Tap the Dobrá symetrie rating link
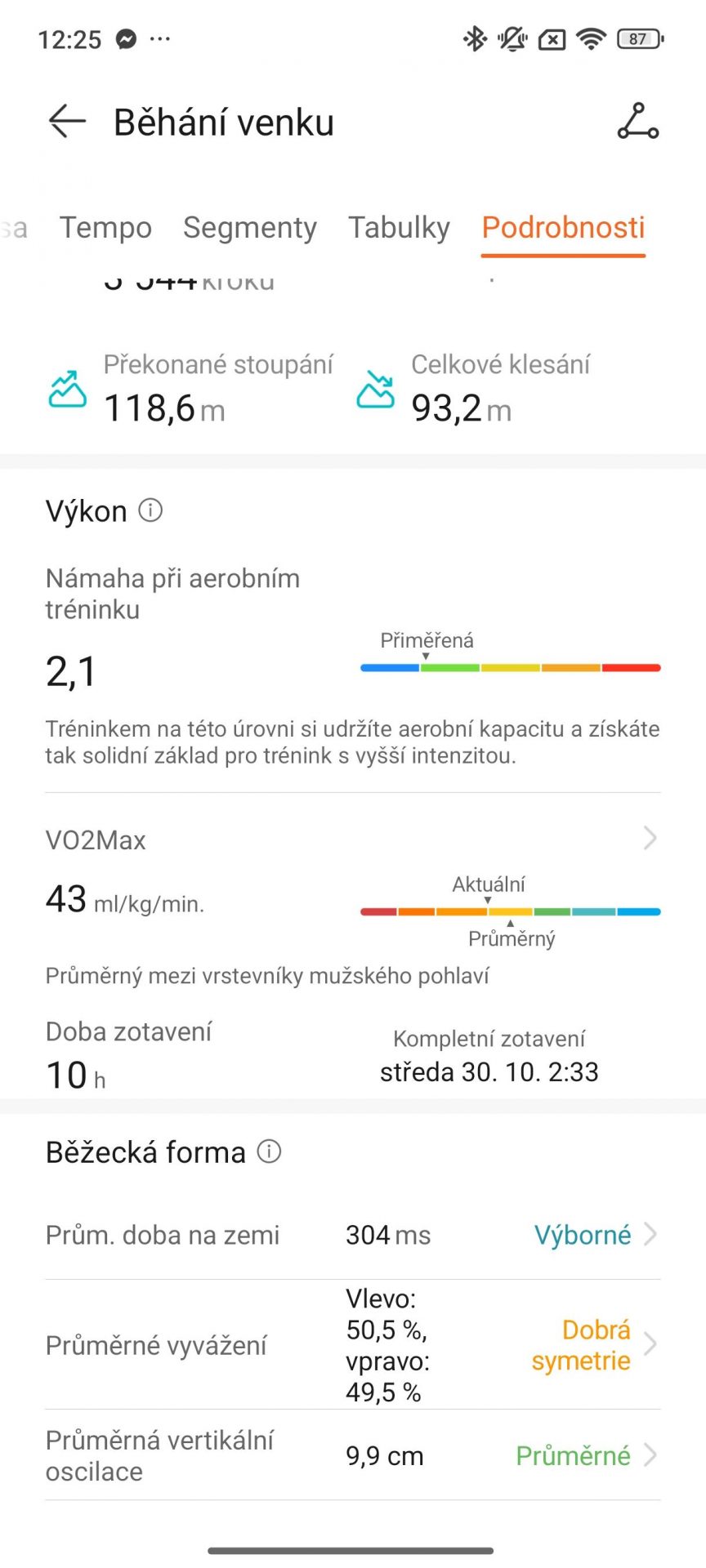Viewport: 706px width, 1568px height. pos(581,1345)
